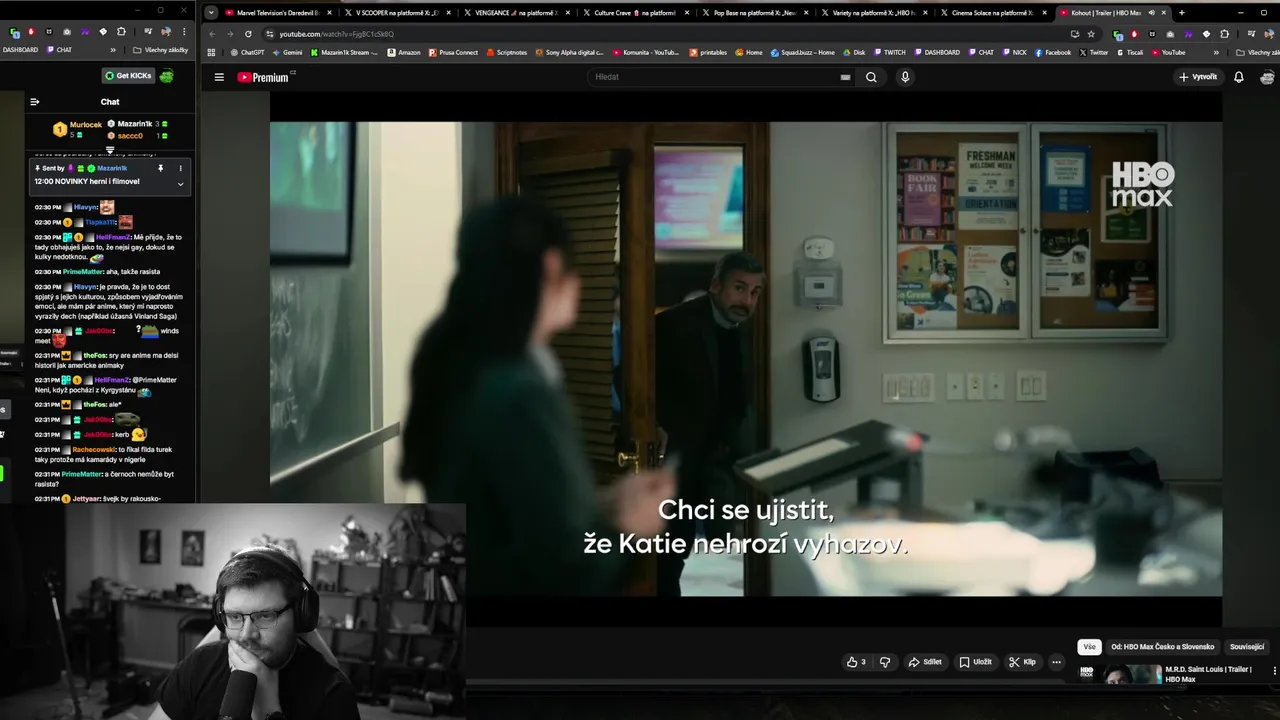
Task: Click in the Hledat search field
Action: 715,77
